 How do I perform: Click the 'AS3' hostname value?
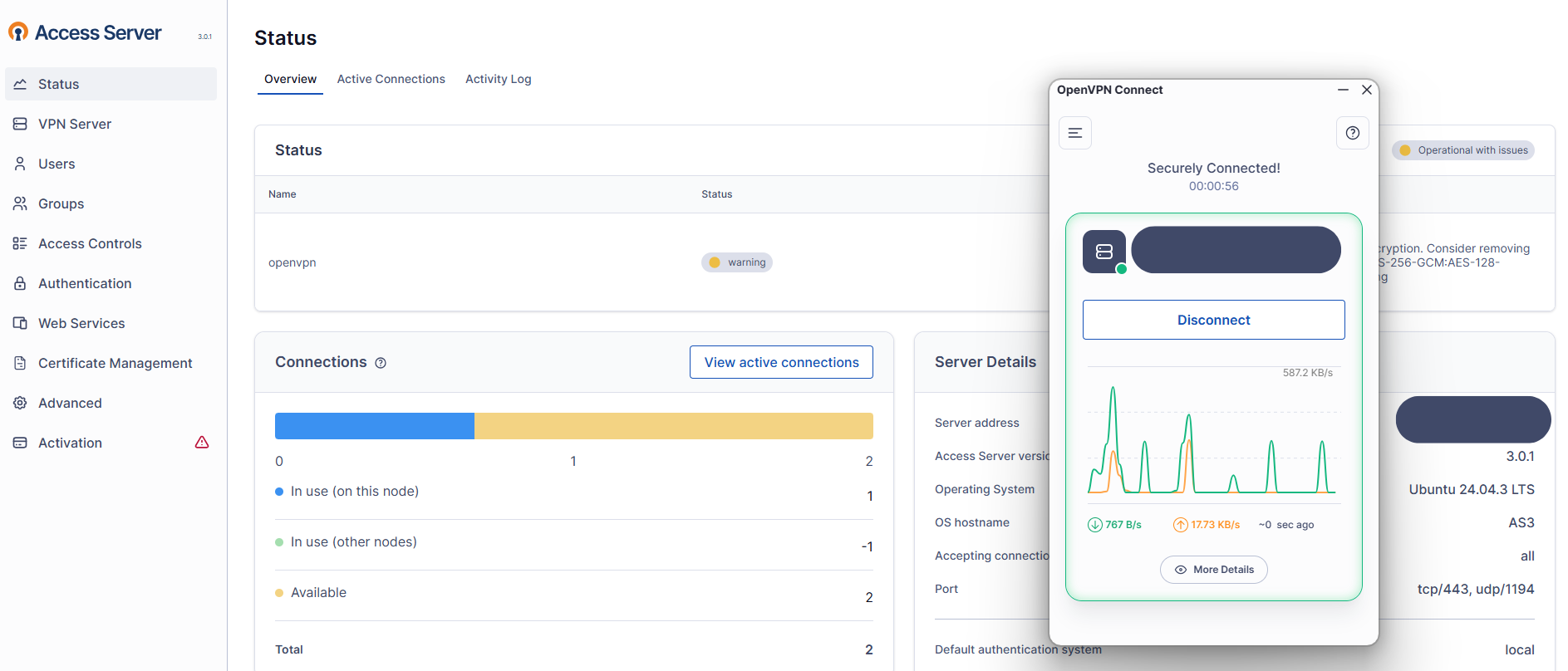pos(1521,522)
